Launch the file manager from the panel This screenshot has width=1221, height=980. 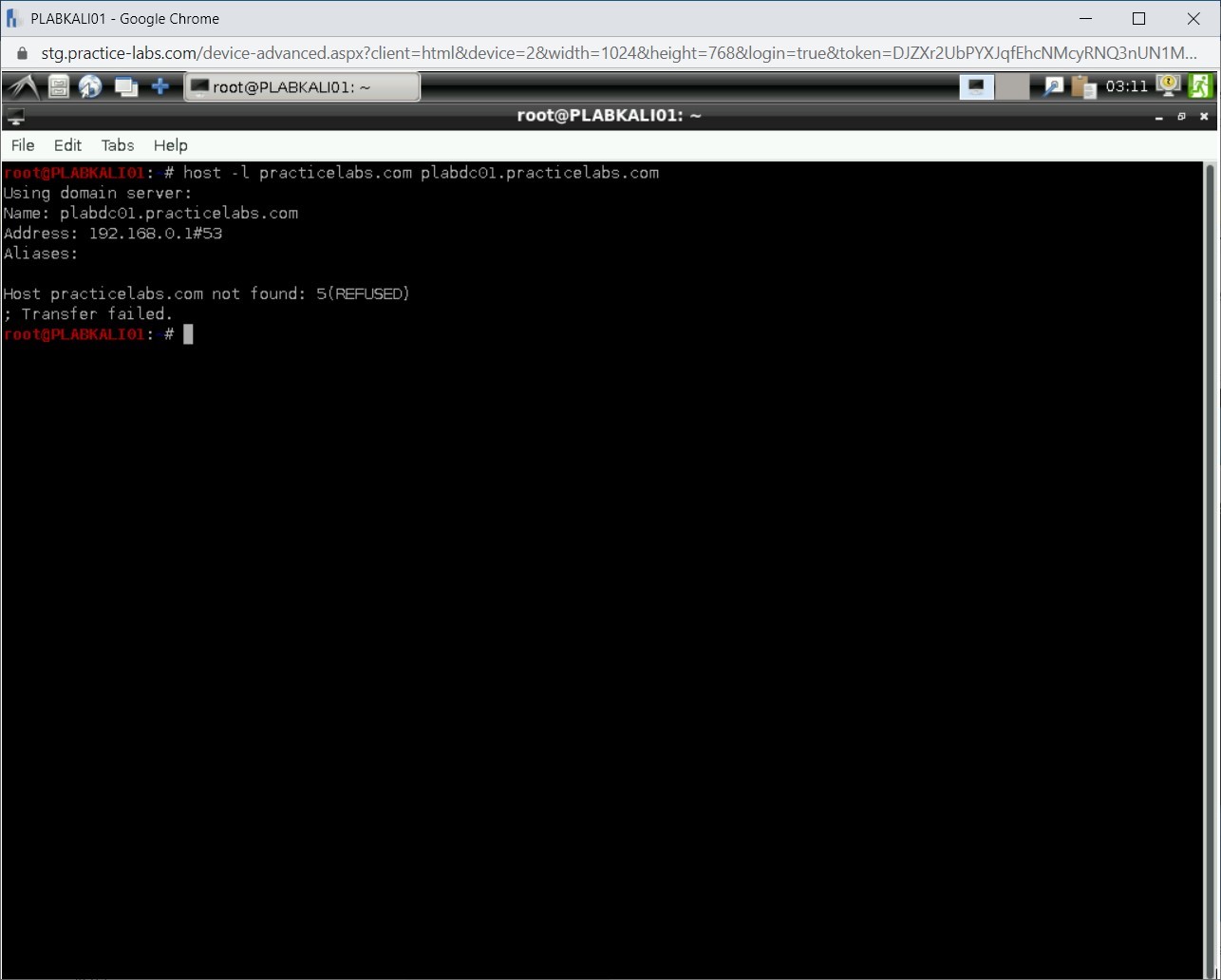(x=59, y=87)
